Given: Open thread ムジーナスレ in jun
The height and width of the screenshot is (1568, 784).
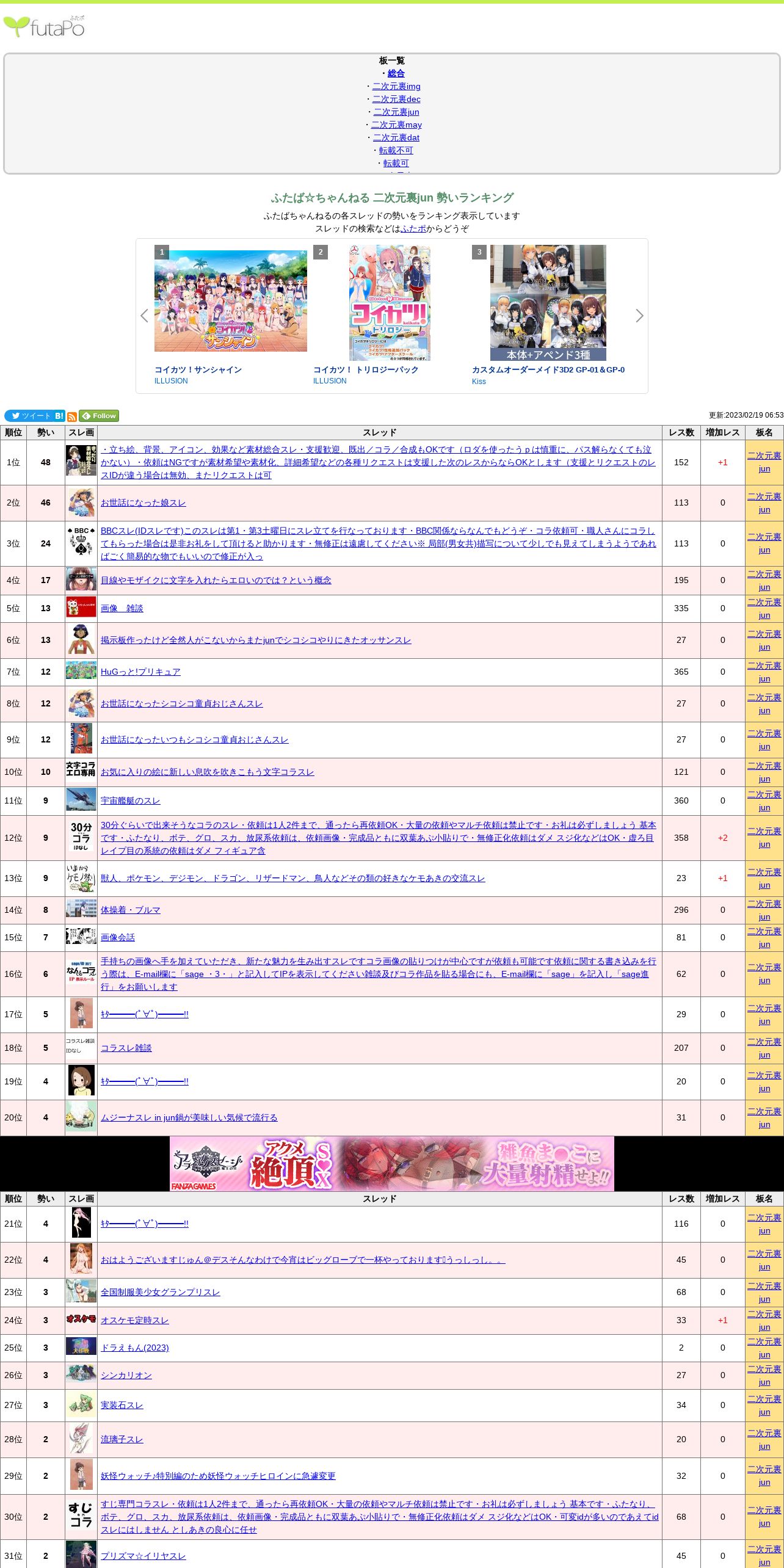Looking at the screenshot, I should (189, 1117).
